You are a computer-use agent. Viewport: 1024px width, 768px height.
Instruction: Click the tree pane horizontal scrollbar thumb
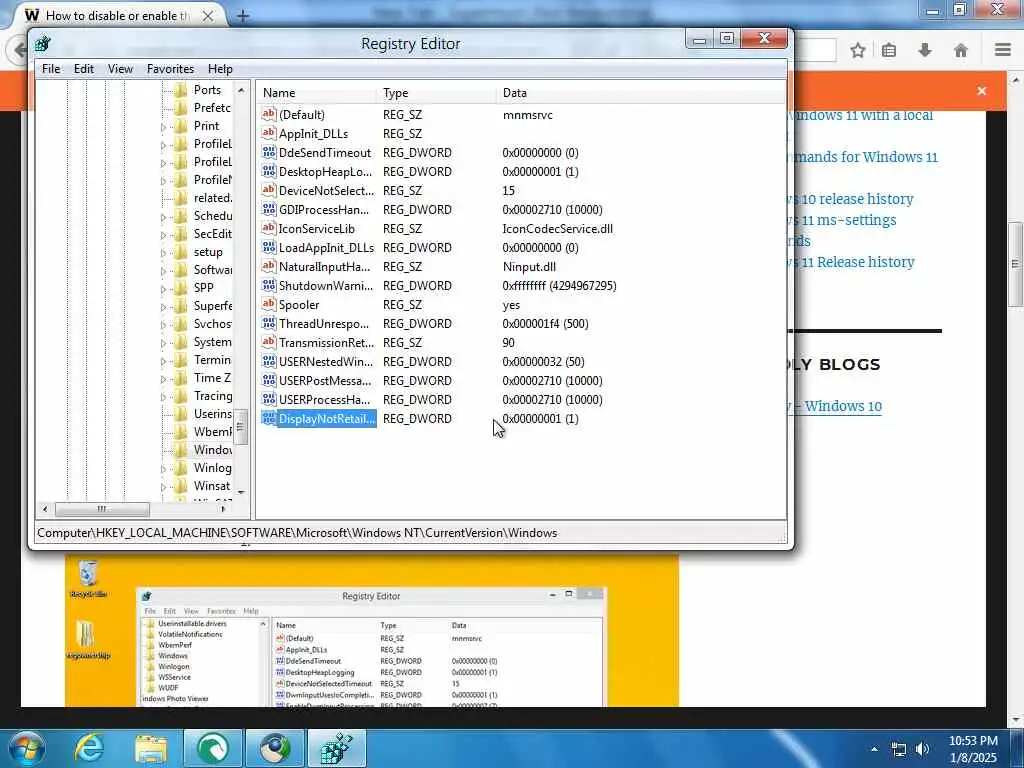(102, 509)
